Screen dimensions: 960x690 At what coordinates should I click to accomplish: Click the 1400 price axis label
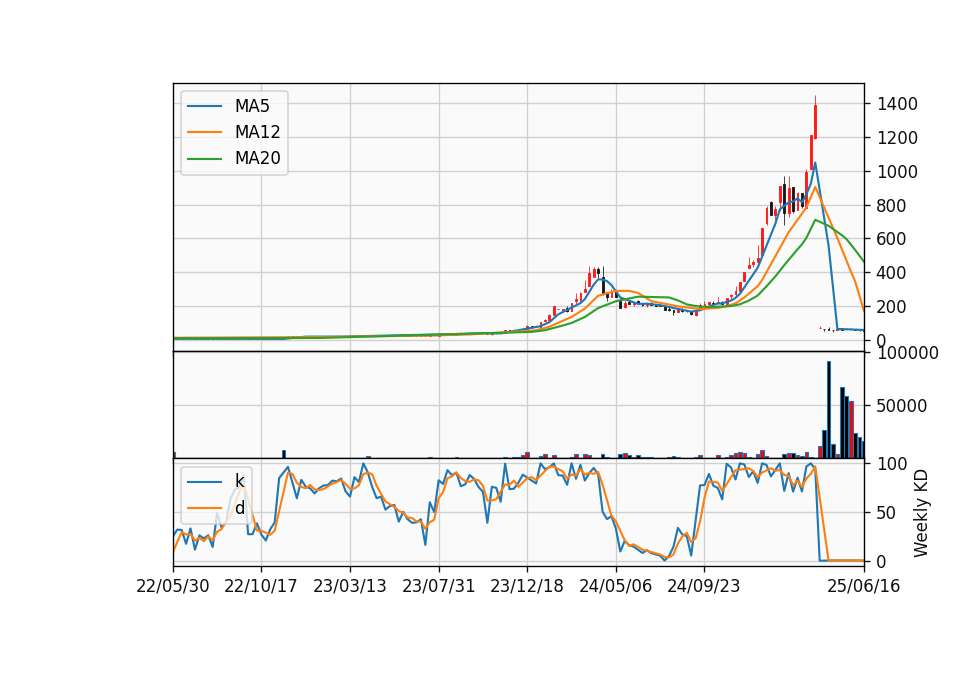897,104
